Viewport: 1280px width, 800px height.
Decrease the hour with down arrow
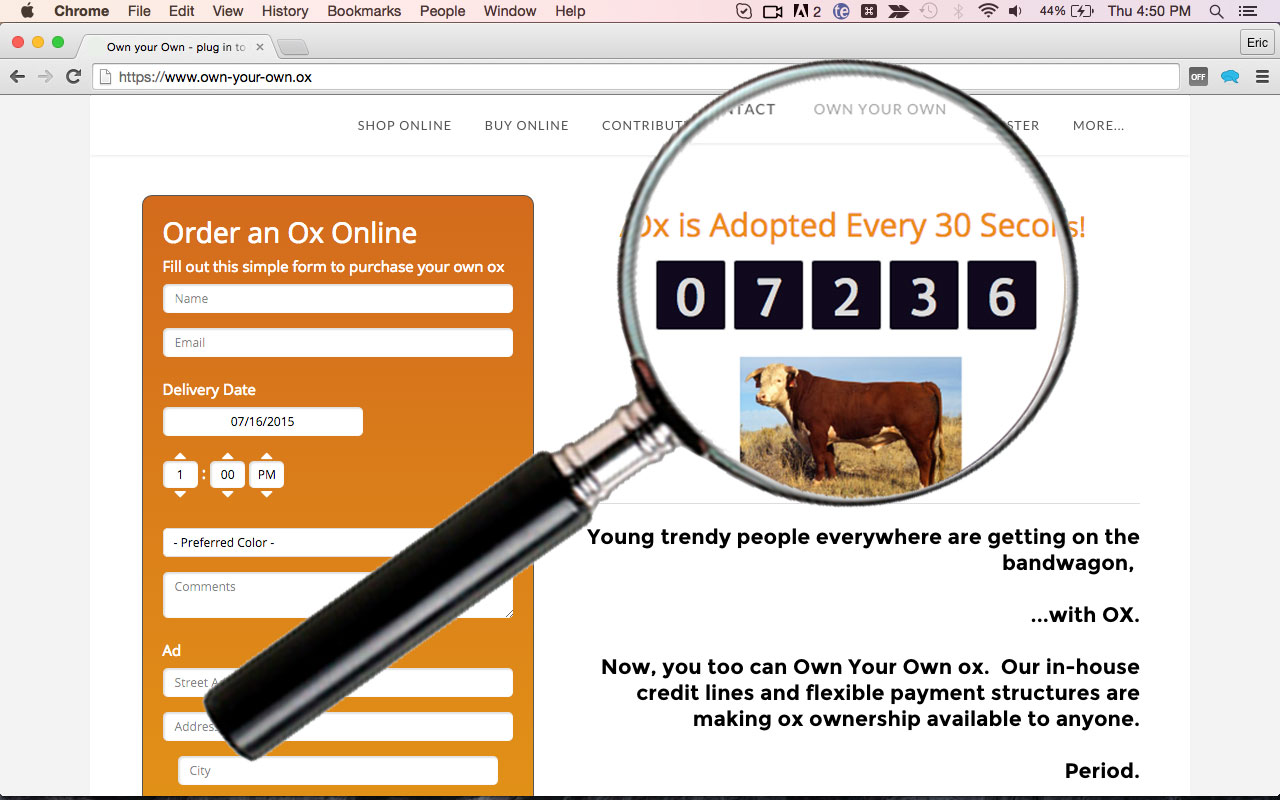pyautogui.click(x=180, y=493)
